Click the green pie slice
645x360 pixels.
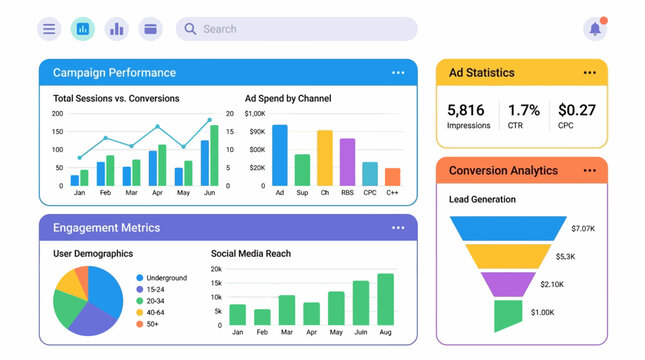point(68,309)
